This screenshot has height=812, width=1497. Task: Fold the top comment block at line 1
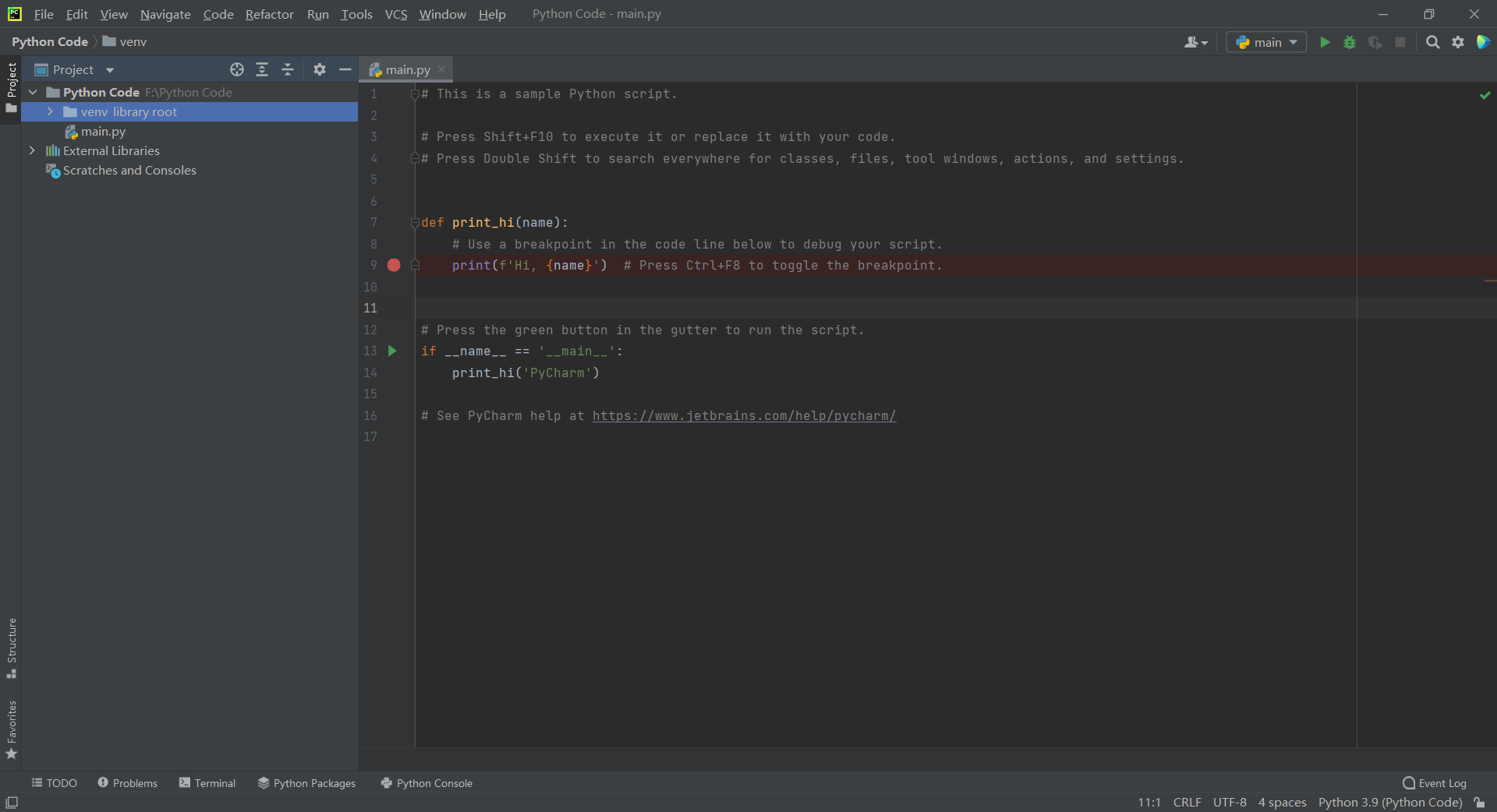(x=415, y=94)
